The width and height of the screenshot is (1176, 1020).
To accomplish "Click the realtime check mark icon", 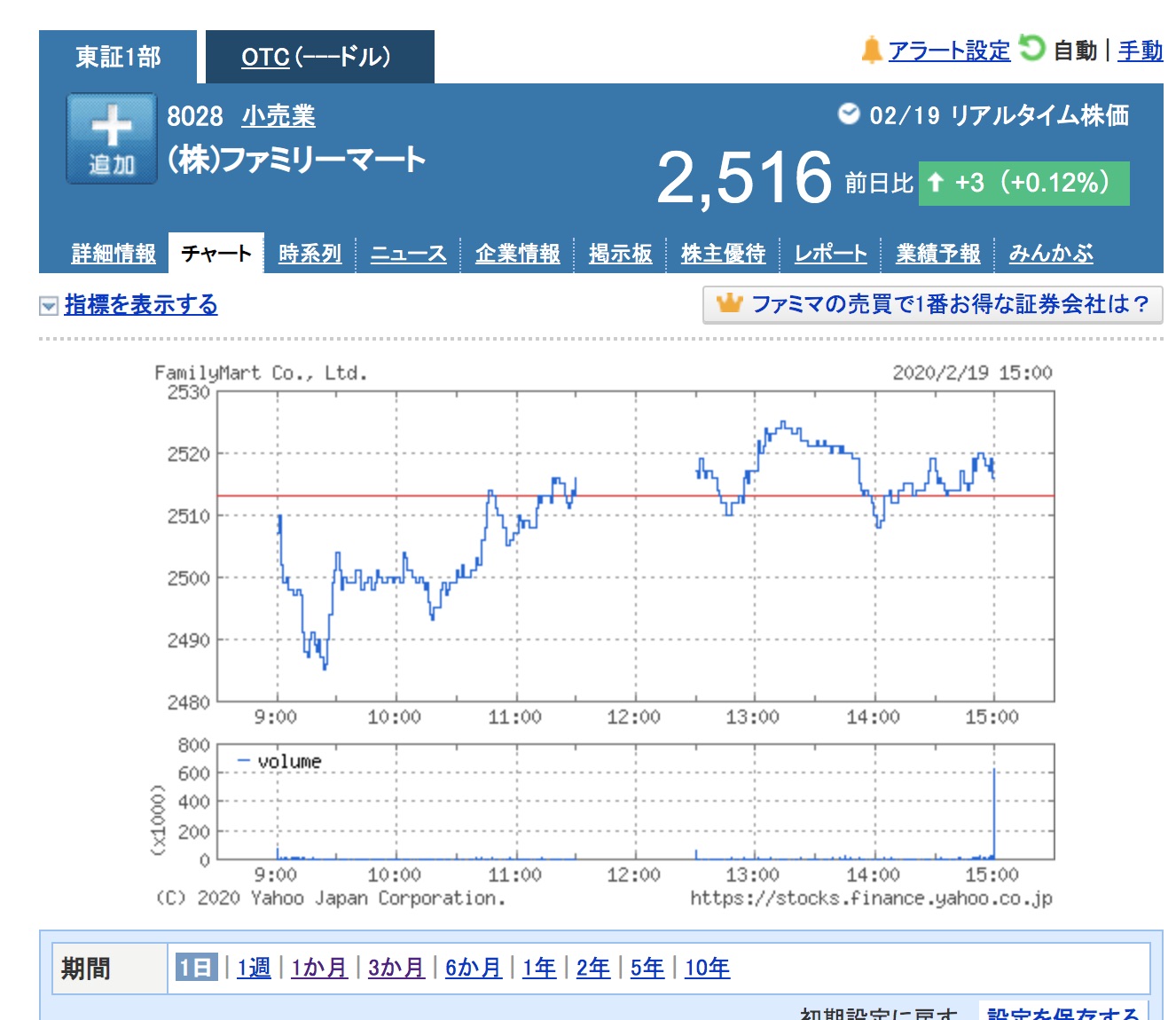I will point(849,114).
